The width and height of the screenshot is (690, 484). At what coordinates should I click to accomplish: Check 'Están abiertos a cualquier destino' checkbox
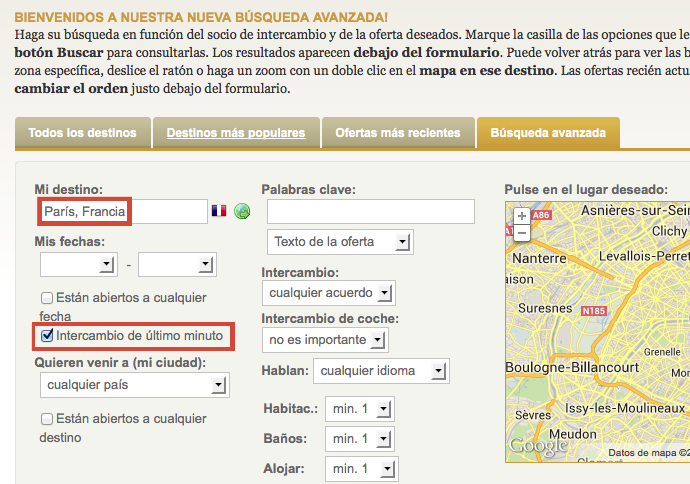(x=47, y=419)
